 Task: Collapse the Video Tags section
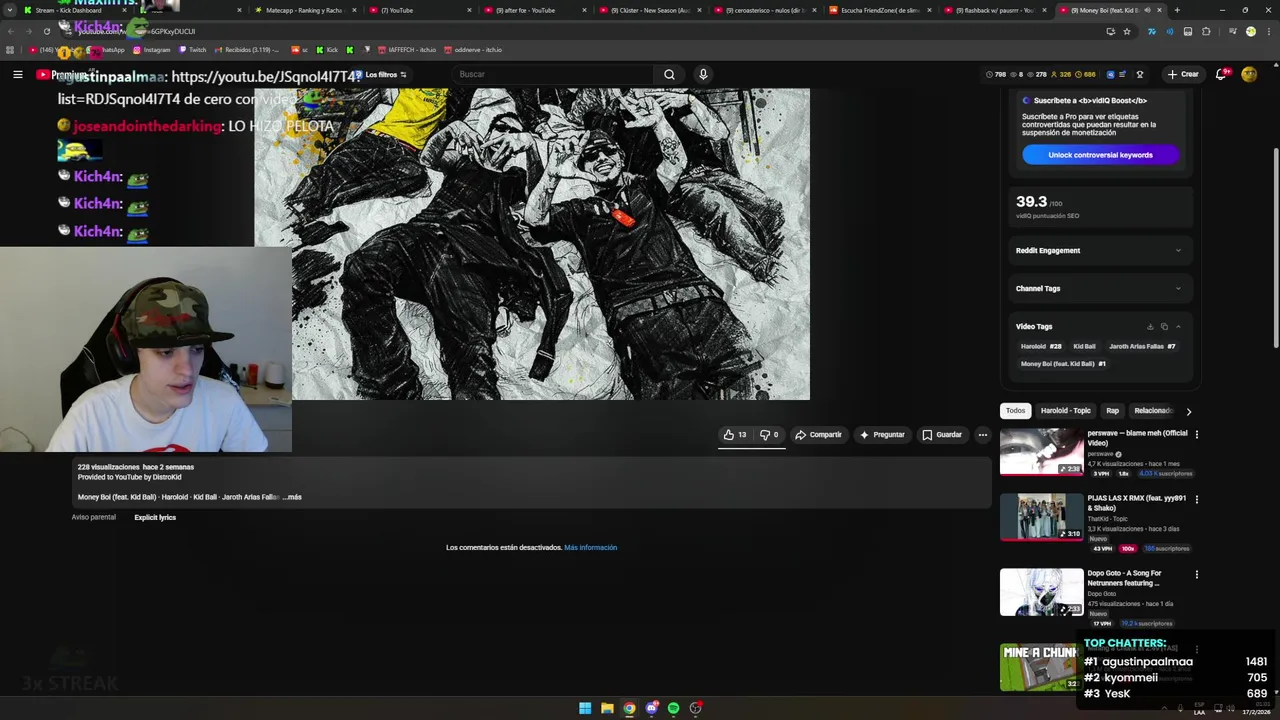pyautogui.click(x=1178, y=327)
